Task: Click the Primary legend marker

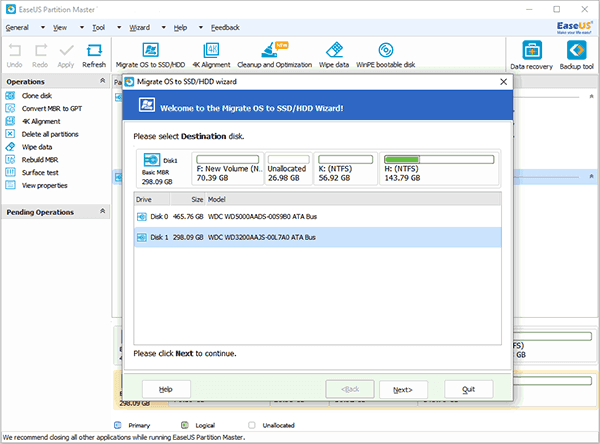Action: pyautogui.click(x=118, y=425)
